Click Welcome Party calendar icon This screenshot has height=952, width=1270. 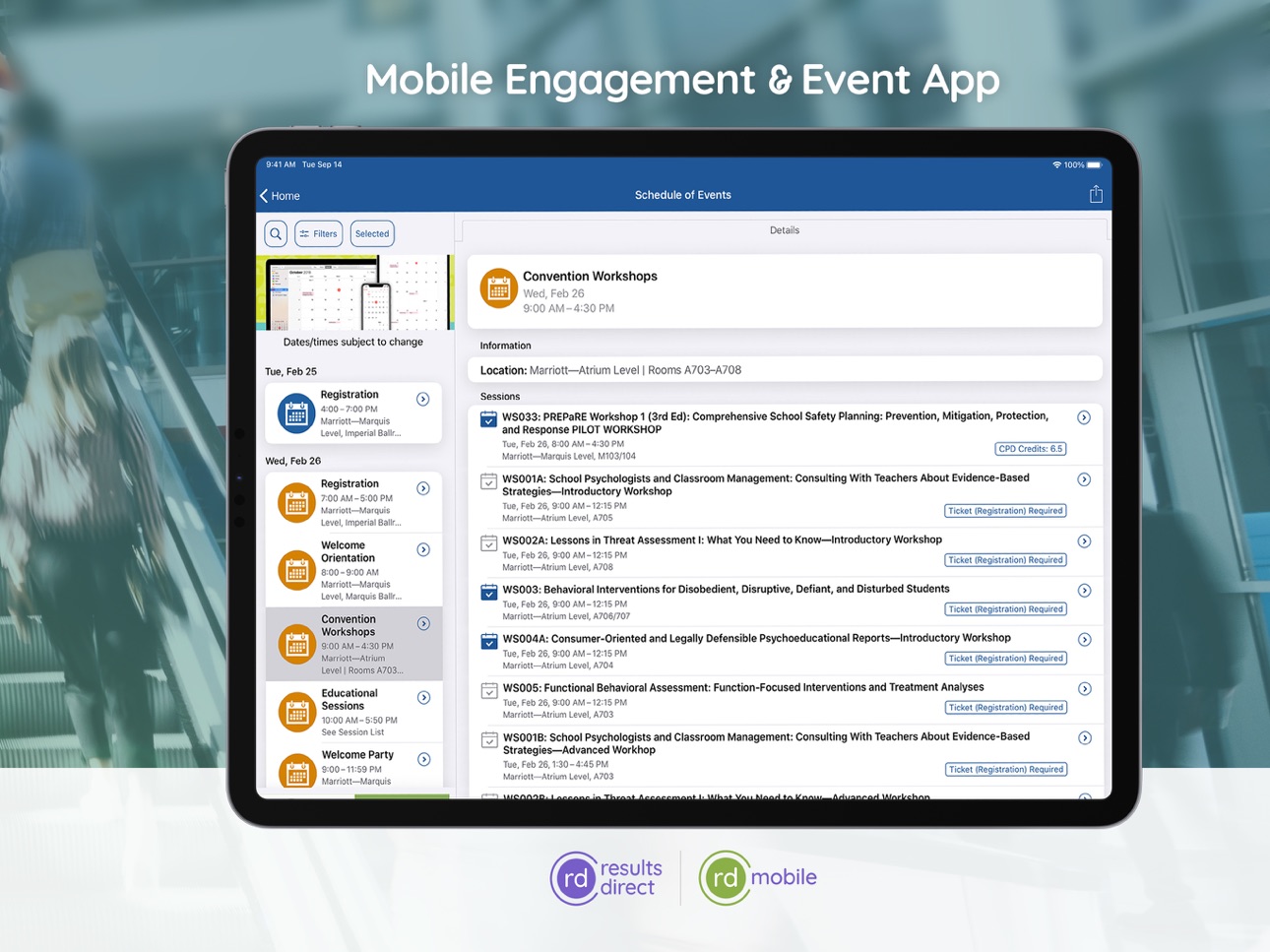pyautogui.click(x=296, y=772)
